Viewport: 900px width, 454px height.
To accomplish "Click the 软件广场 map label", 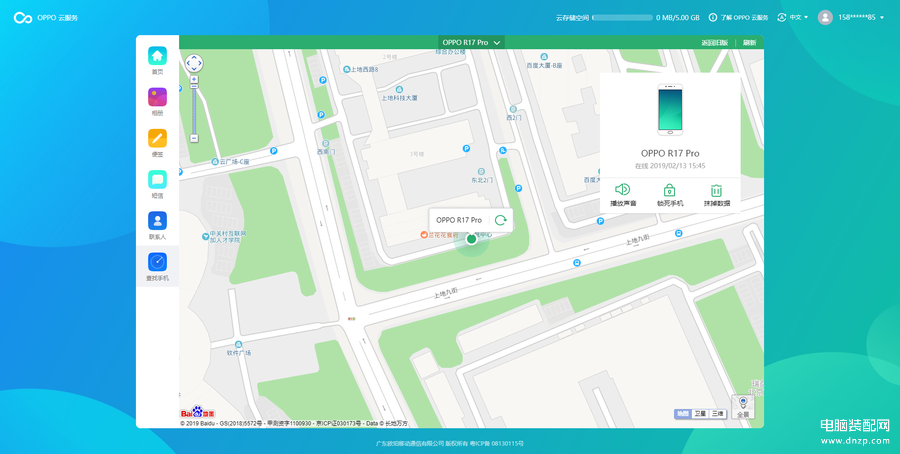I will click(x=239, y=352).
